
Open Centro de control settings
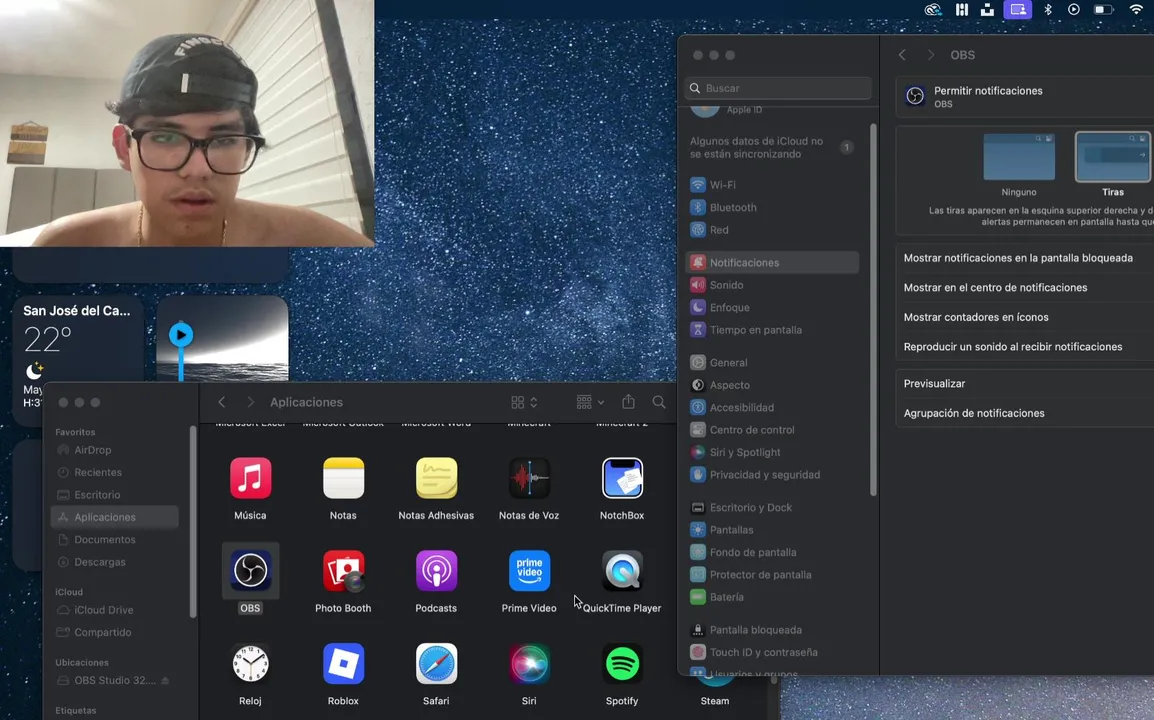click(772, 430)
